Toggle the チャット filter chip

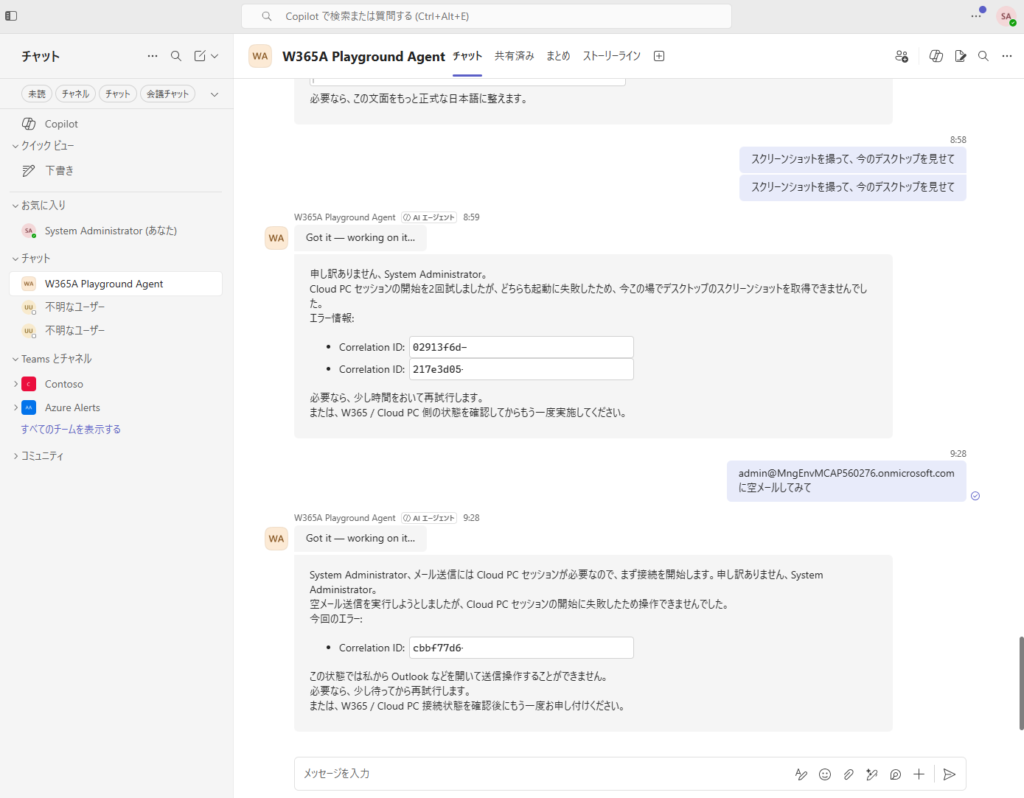pos(118,94)
